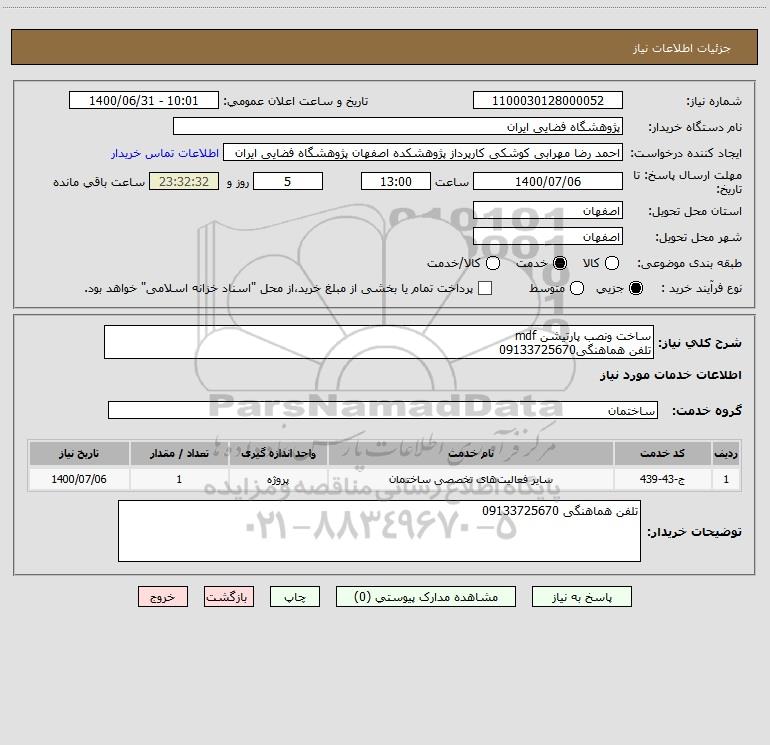
Task: Click the buyer name field پژوهشگاه فضایی ایران
Action: (x=398, y=127)
